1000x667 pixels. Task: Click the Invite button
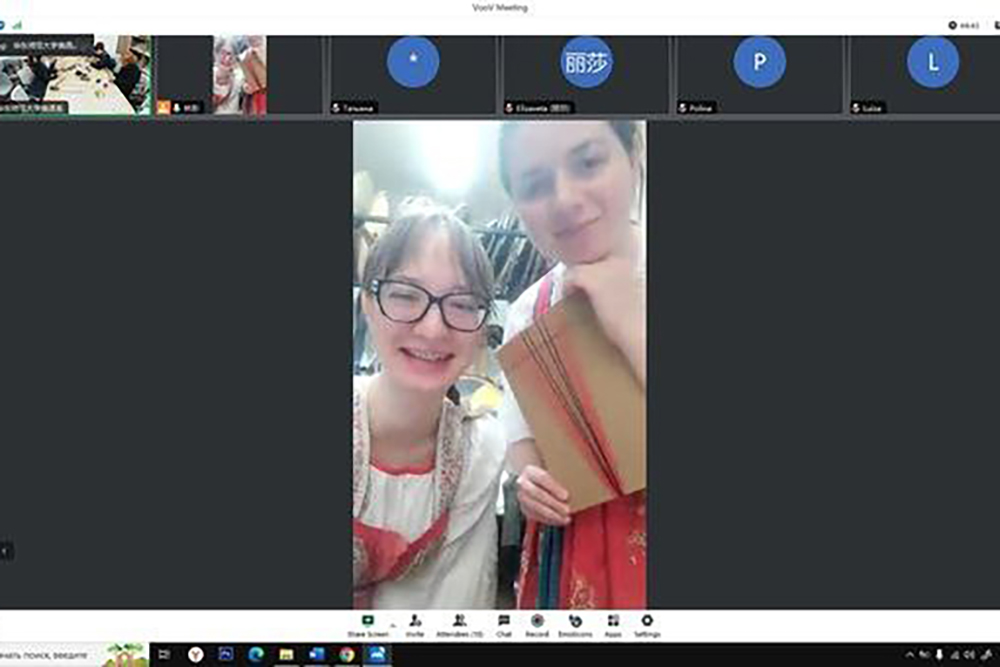coord(415,626)
